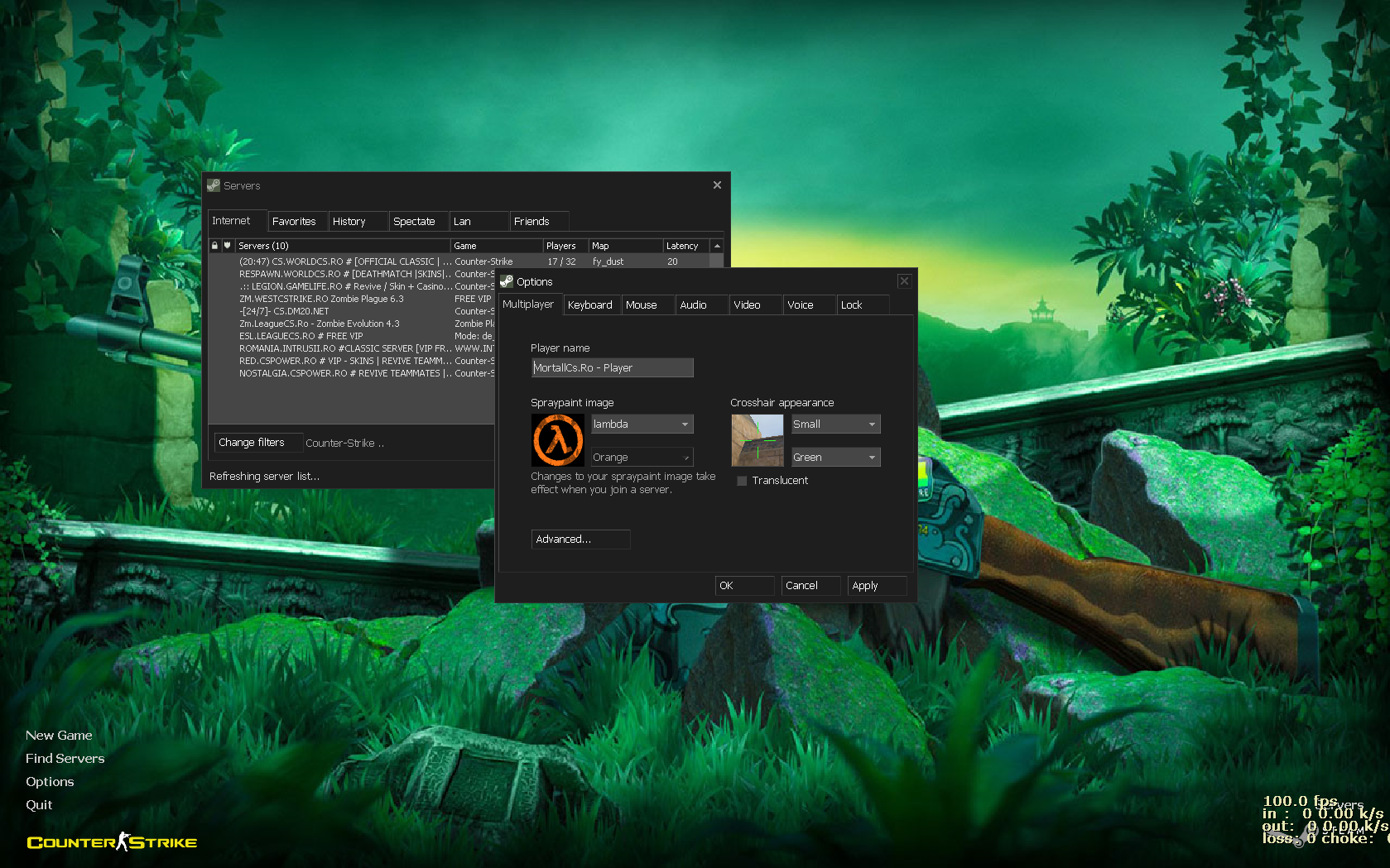Sort by Servers (10) column header
Screen dimensions: 1390x868
(343, 246)
